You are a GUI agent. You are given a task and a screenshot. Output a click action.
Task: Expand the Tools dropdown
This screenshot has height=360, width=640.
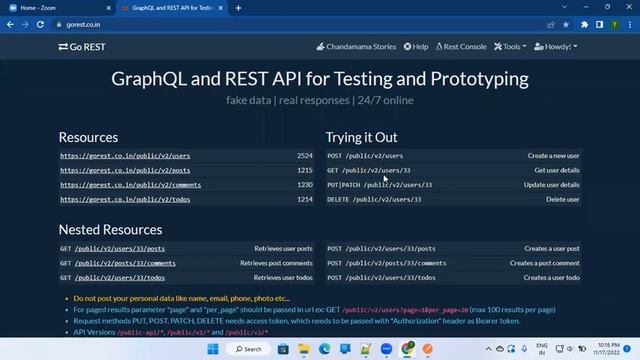pos(510,47)
